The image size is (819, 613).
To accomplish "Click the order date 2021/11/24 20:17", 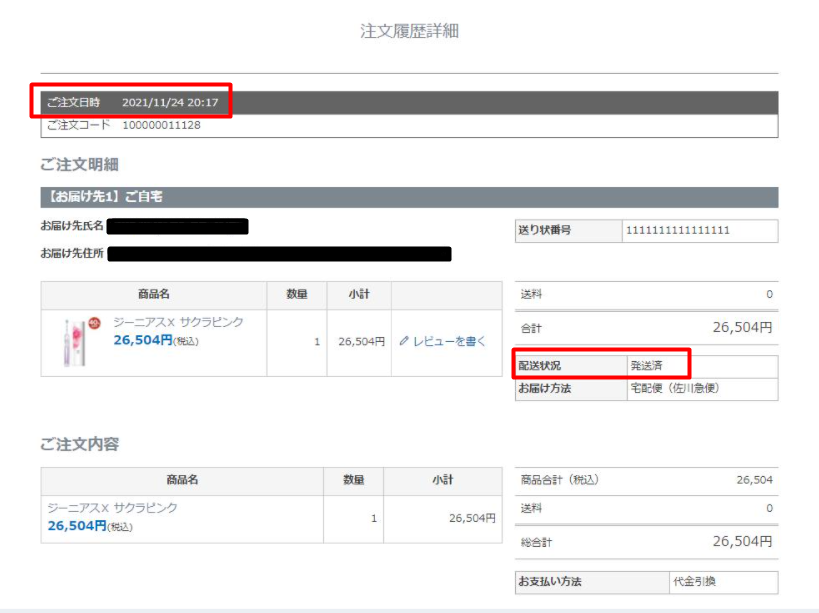I will (170, 102).
